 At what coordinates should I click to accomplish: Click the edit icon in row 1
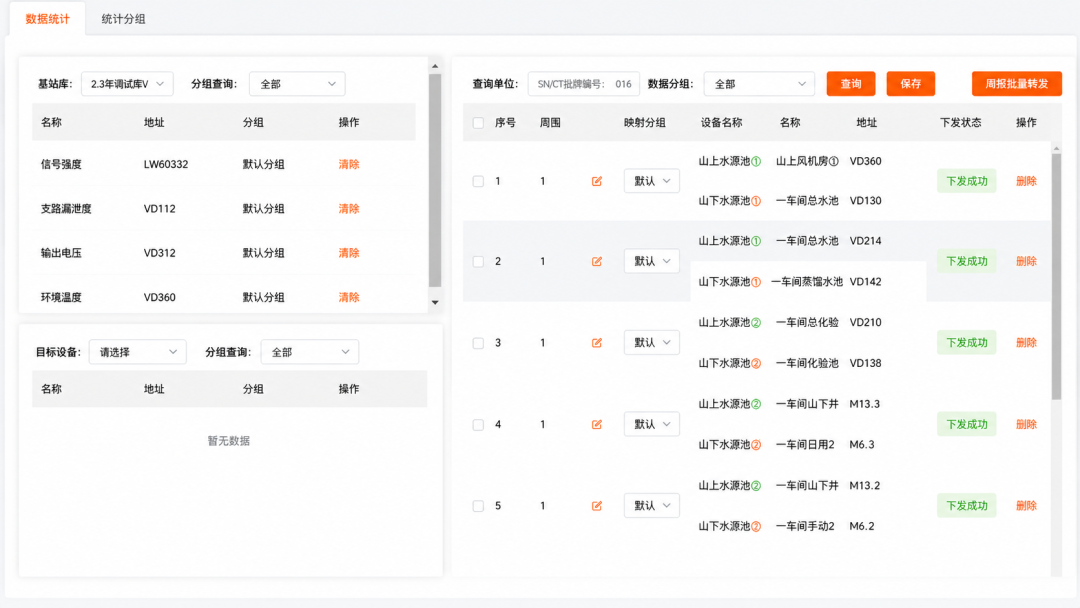(596, 181)
